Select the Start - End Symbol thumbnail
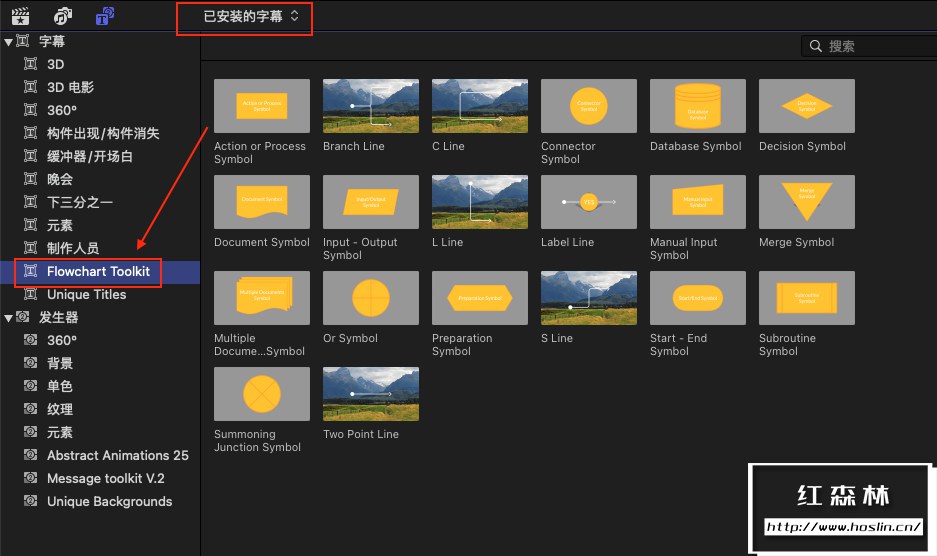The width and height of the screenshot is (937, 556). point(698,298)
